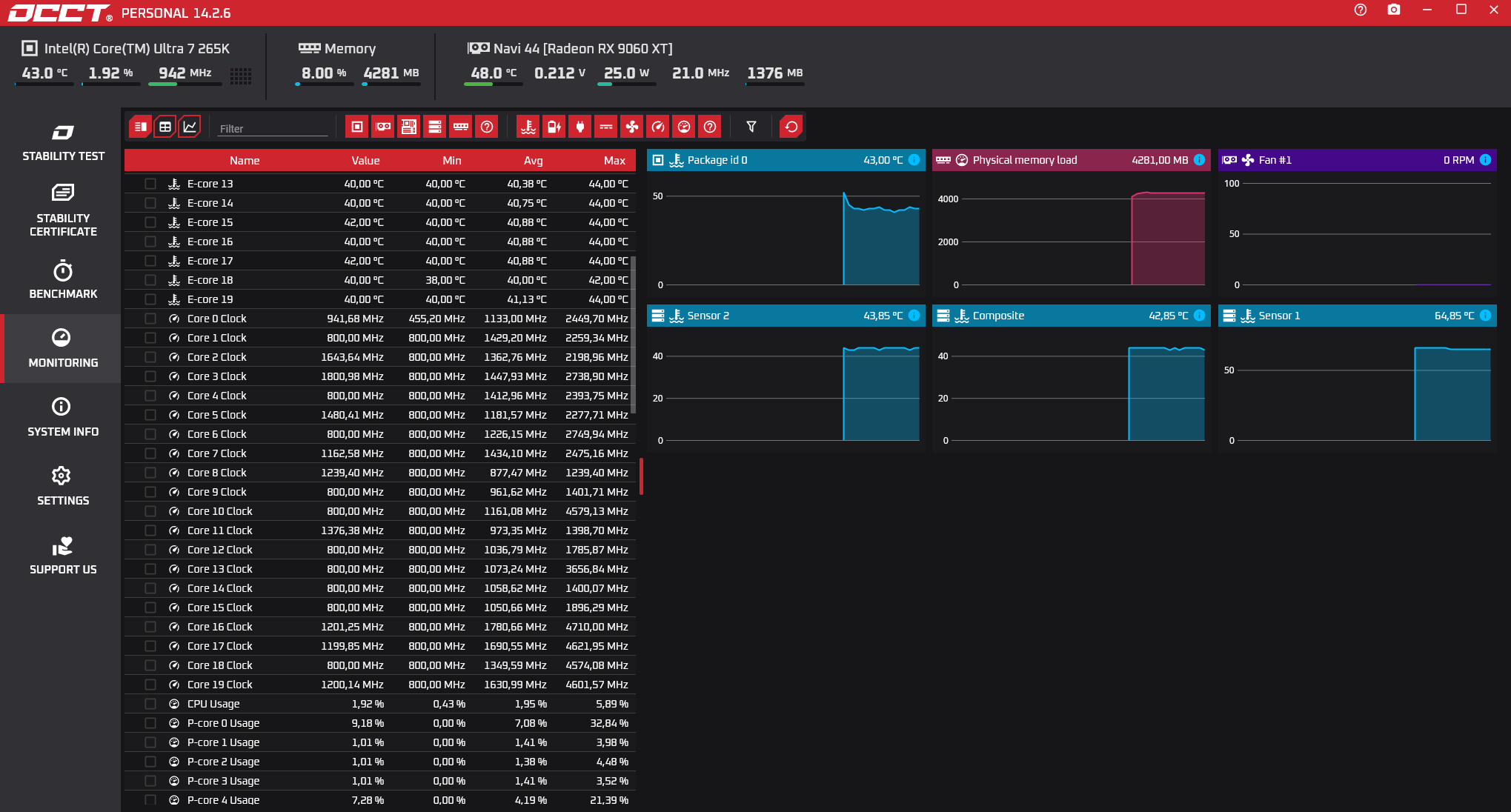This screenshot has width=1511, height=812.
Task: Toggle the fan sensor filter icon
Action: click(x=631, y=127)
